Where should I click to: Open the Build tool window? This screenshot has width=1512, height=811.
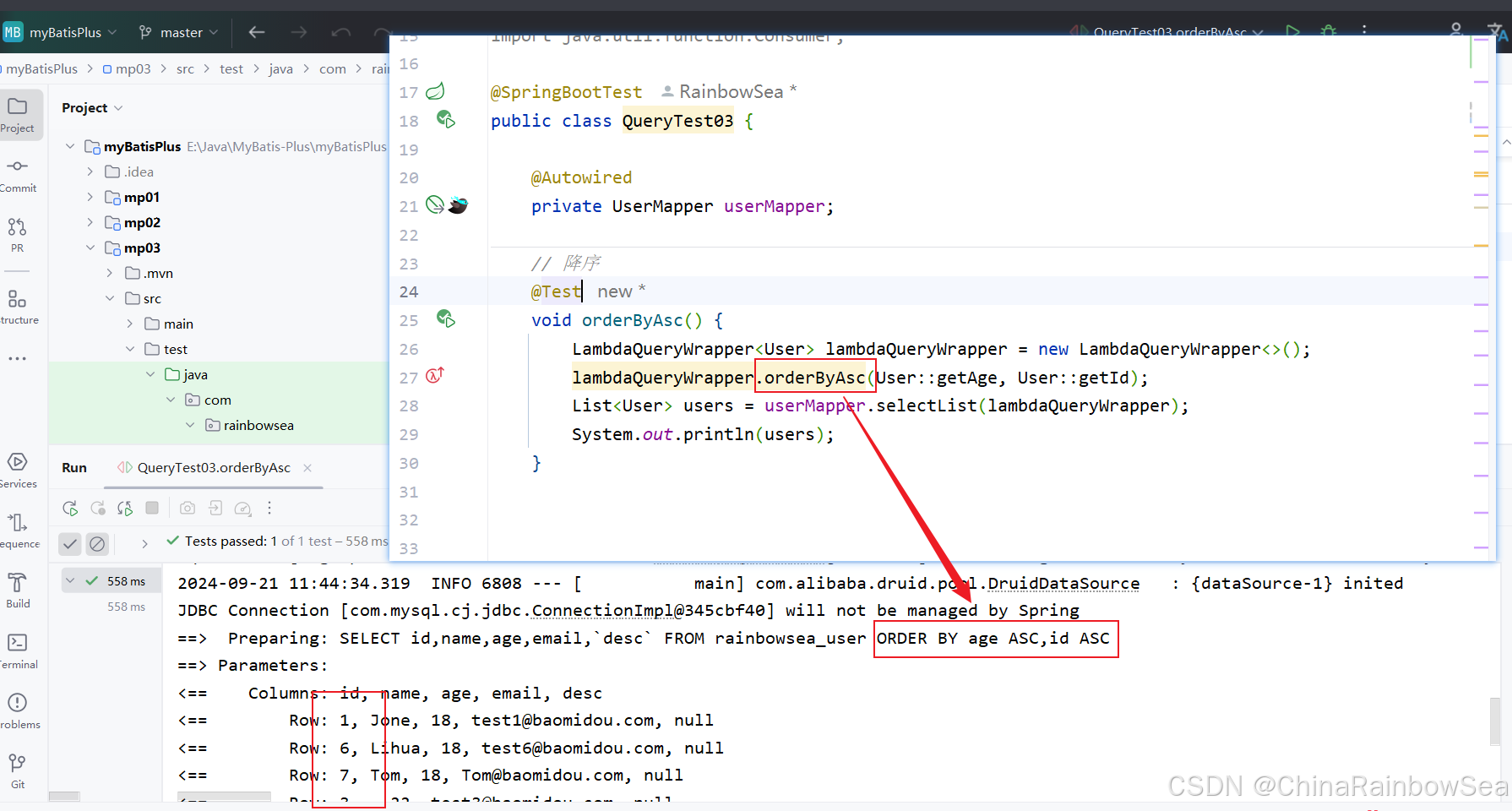tap(17, 591)
